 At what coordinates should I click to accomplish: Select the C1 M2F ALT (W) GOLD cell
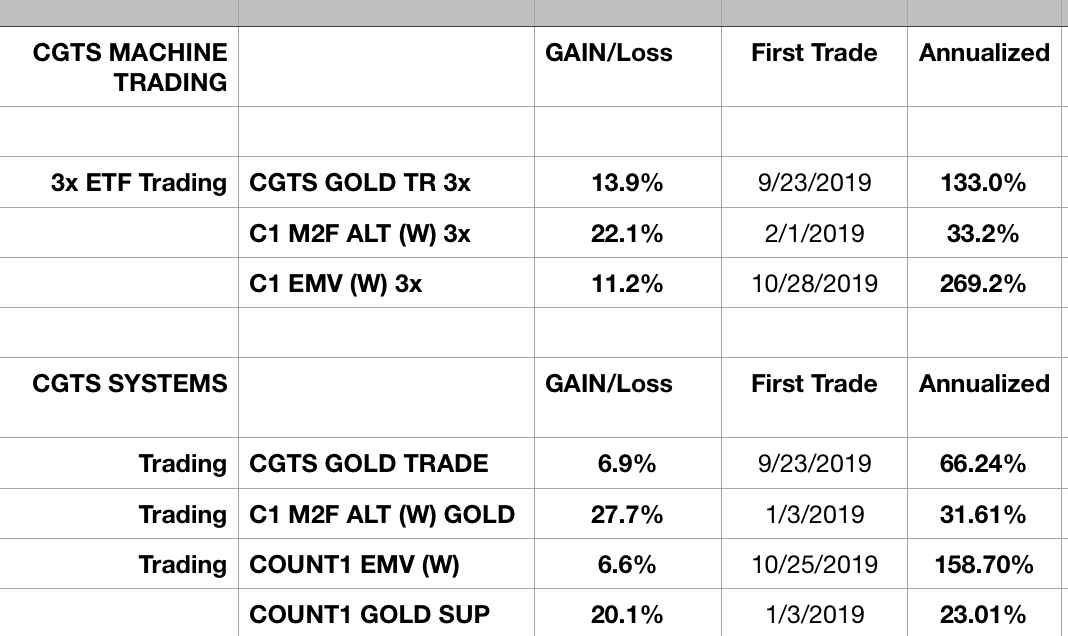click(x=382, y=515)
